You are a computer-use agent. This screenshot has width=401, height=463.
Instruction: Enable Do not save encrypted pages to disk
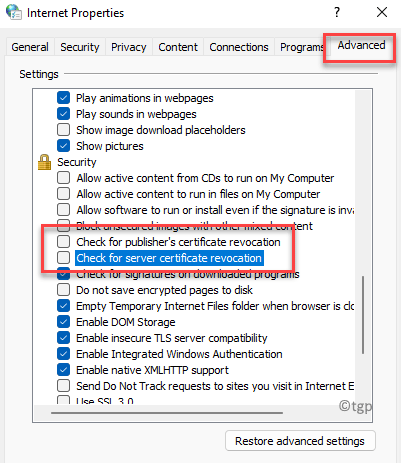(63, 290)
